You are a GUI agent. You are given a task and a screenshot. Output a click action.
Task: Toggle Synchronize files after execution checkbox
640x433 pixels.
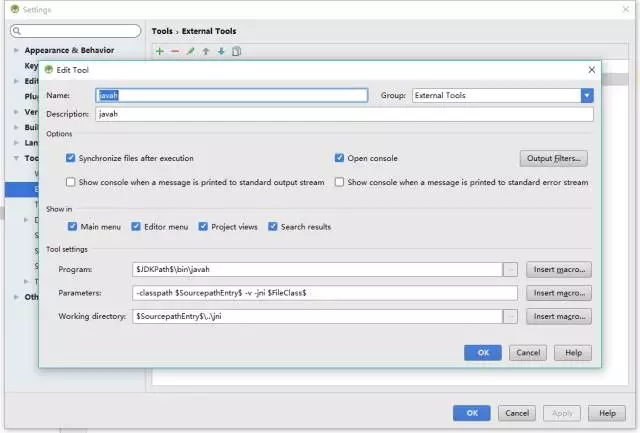click(x=71, y=158)
